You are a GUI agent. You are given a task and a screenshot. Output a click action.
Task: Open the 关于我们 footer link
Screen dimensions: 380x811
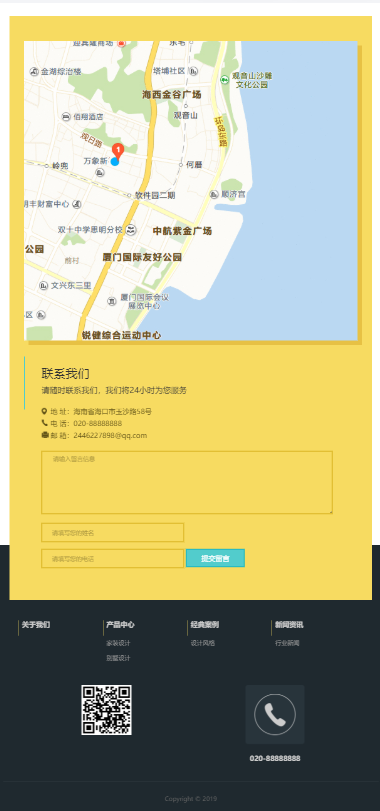[x=36, y=625]
